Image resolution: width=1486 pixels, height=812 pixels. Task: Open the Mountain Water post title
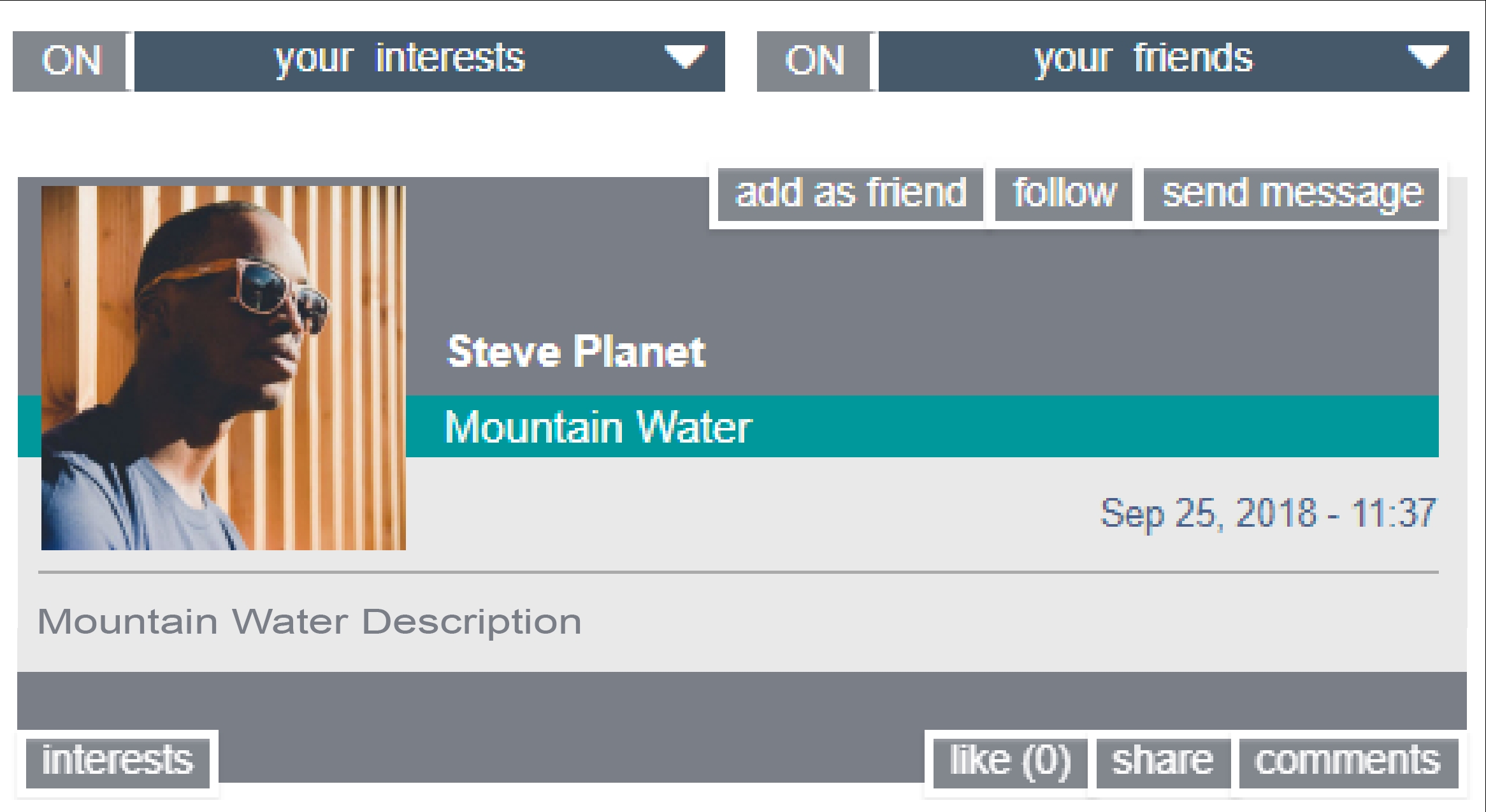pos(598,427)
